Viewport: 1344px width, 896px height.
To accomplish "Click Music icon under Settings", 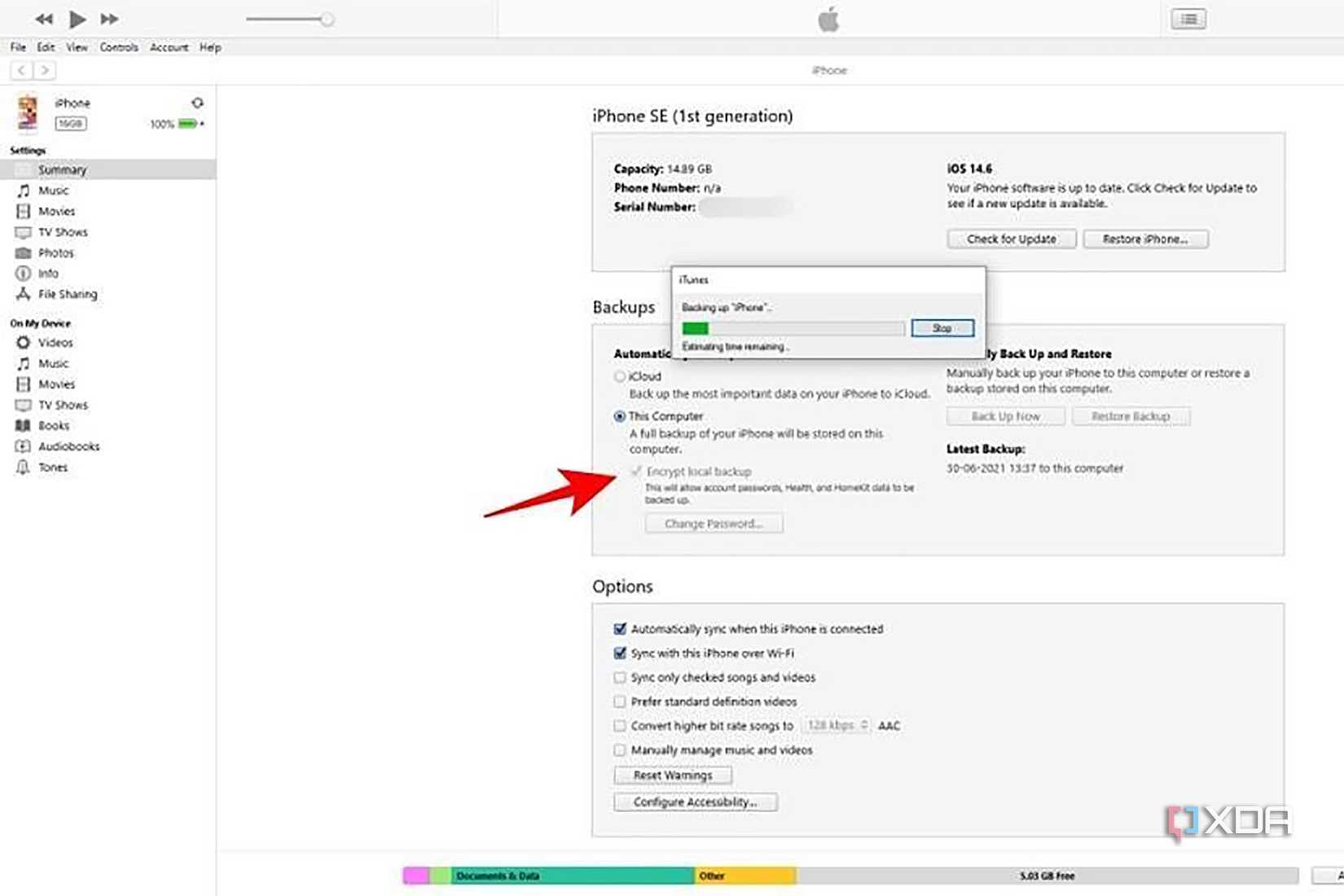I will coord(24,191).
